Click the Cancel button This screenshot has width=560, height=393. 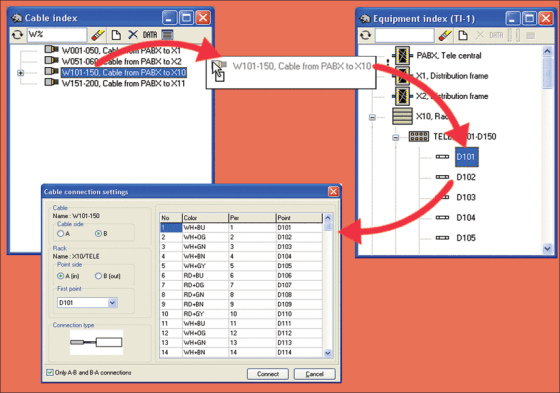click(314, 374)
